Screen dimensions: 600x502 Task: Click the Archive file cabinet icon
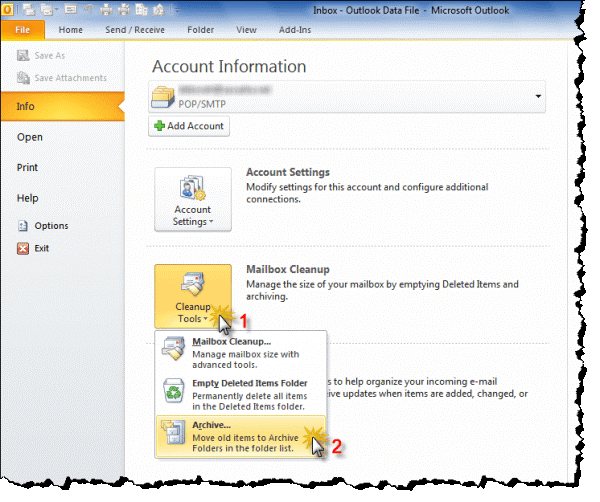173,432
